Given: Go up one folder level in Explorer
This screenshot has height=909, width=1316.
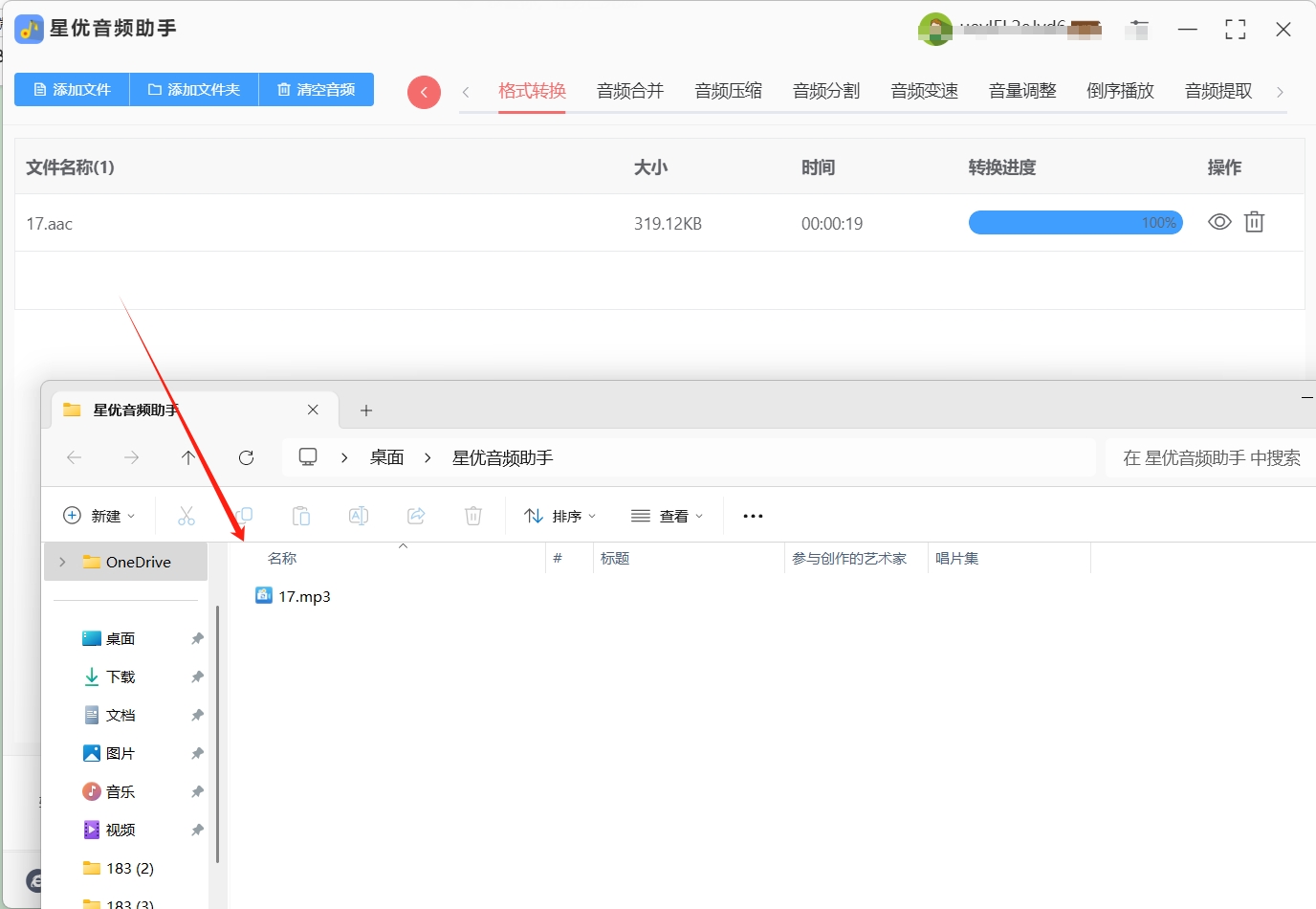Looking at the screenshot, I should [188, 457].
